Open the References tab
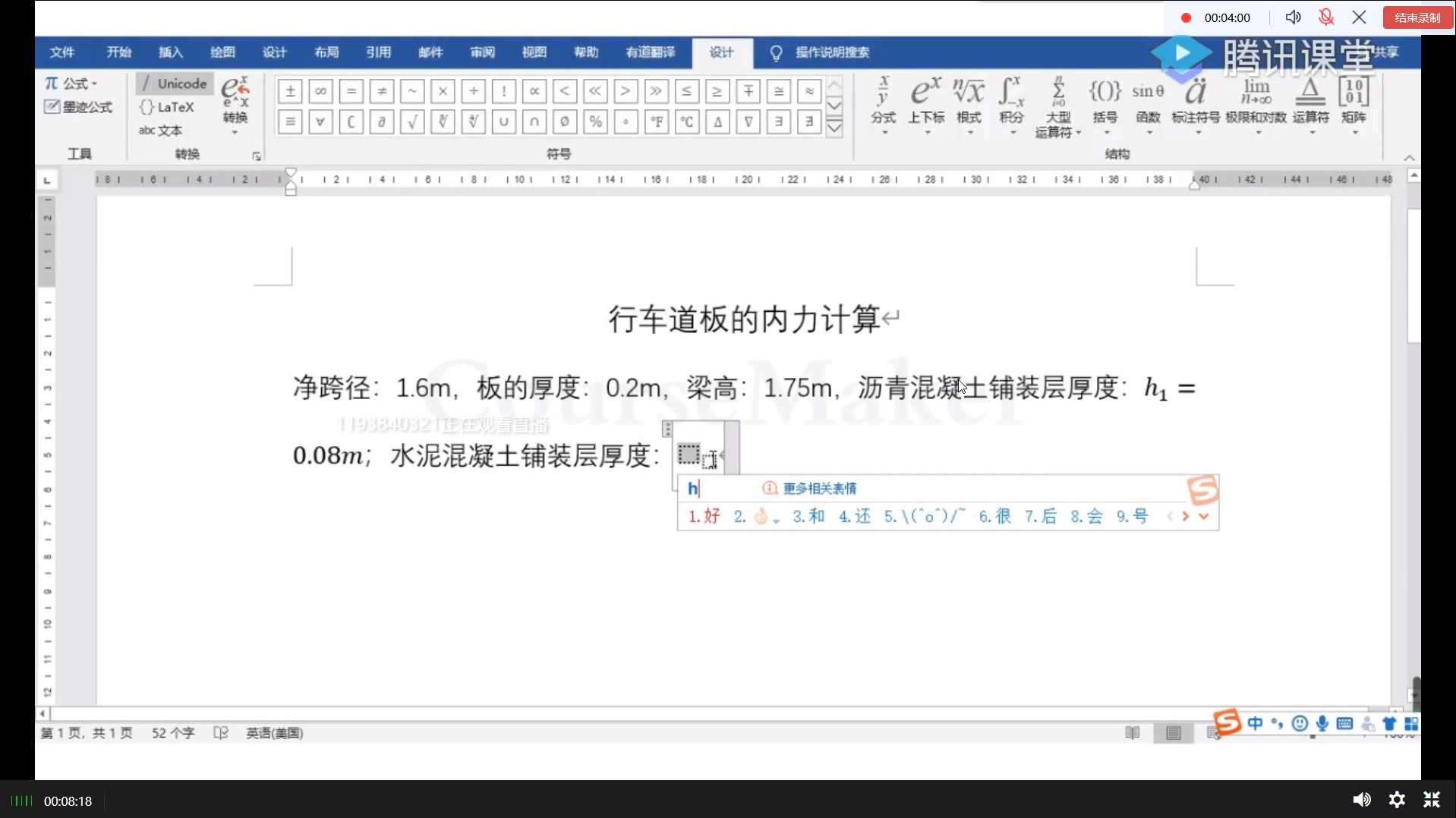Screen dimensions: 1456x818 [378, 52]
